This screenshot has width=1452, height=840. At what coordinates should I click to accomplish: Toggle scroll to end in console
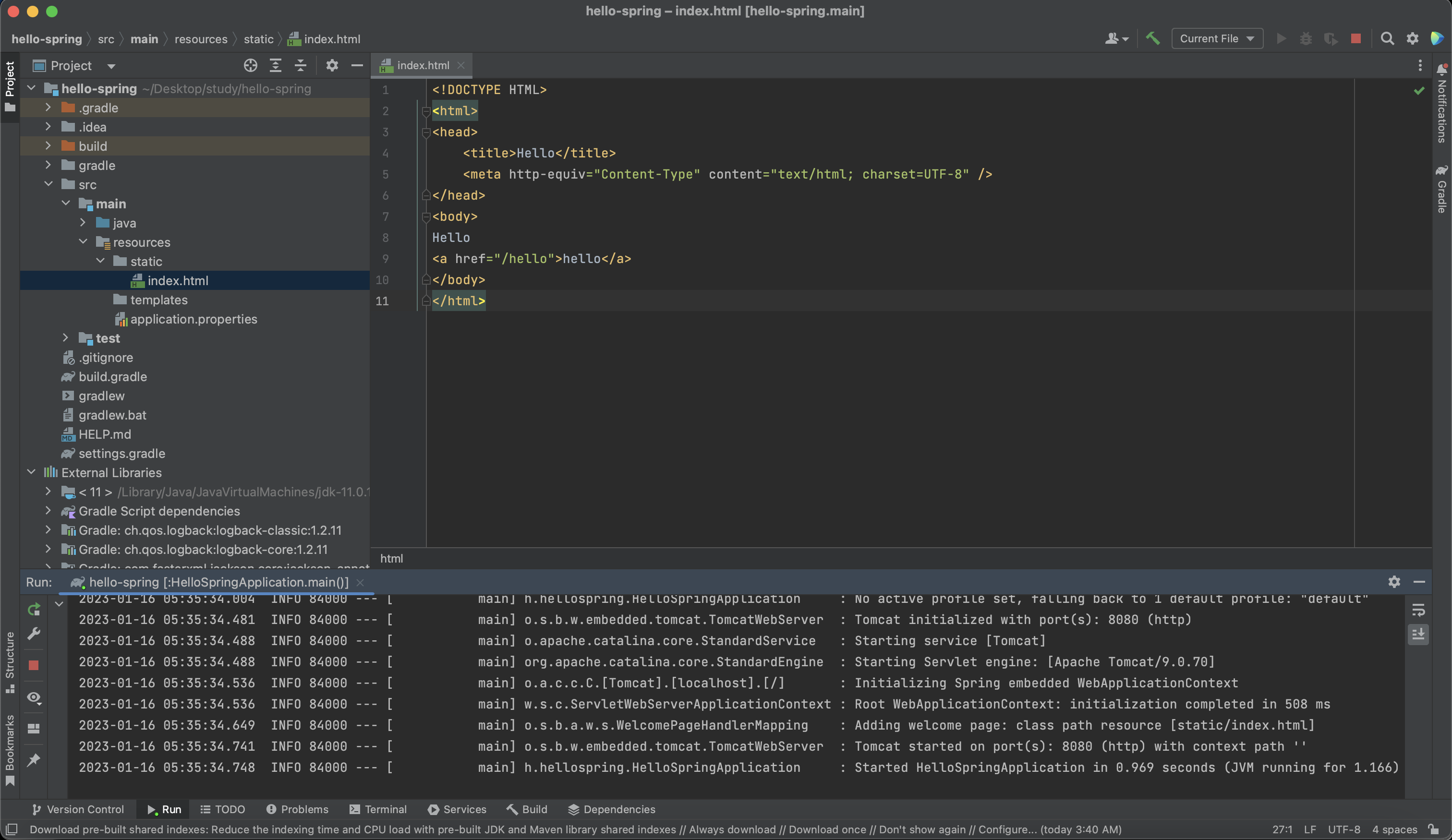pyautogui.click(x=1418, y=635)
